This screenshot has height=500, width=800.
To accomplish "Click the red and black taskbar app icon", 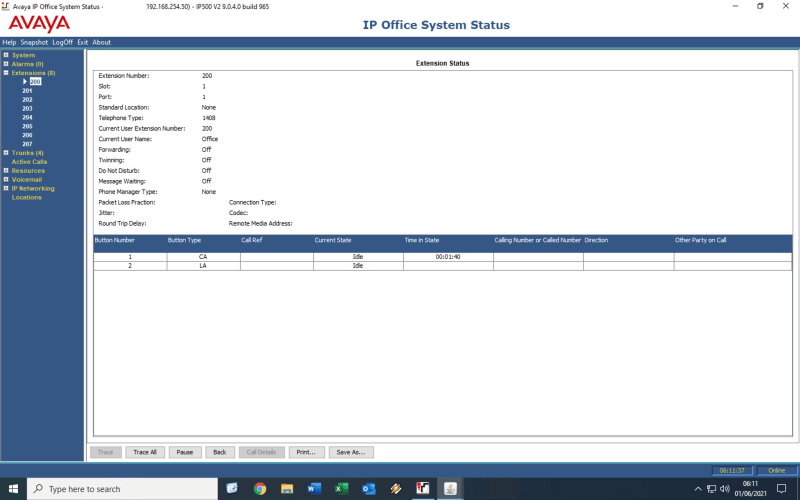I will 422,489.
